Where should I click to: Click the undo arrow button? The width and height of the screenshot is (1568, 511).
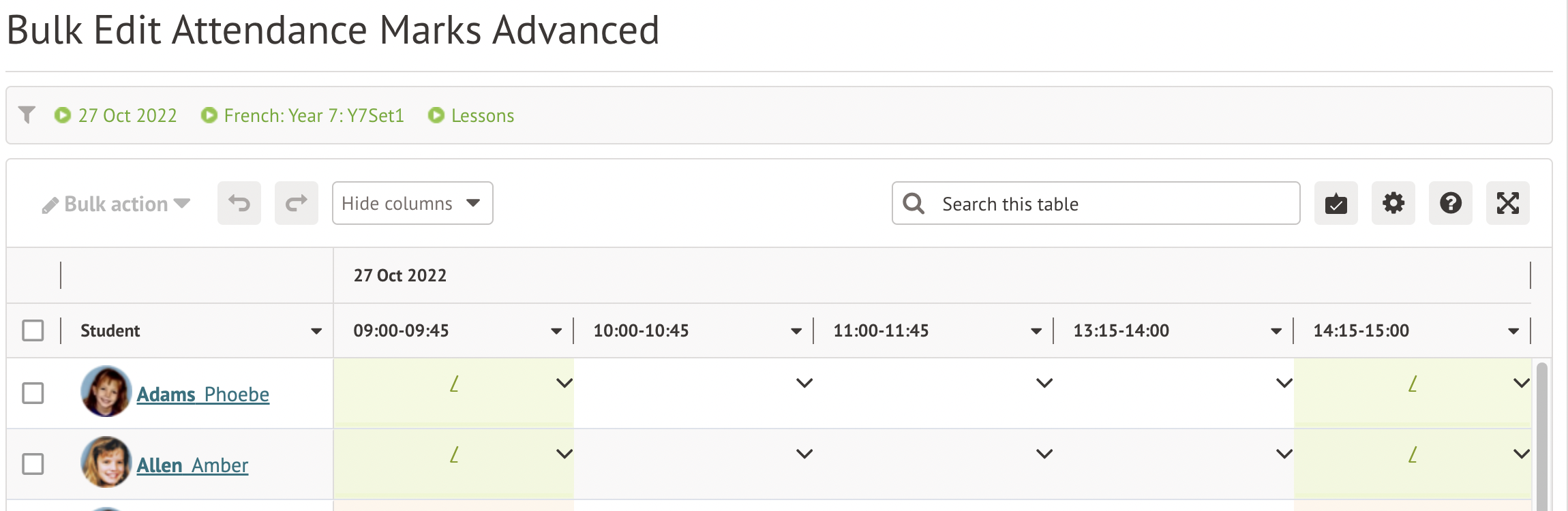click(x=239, y=203)
